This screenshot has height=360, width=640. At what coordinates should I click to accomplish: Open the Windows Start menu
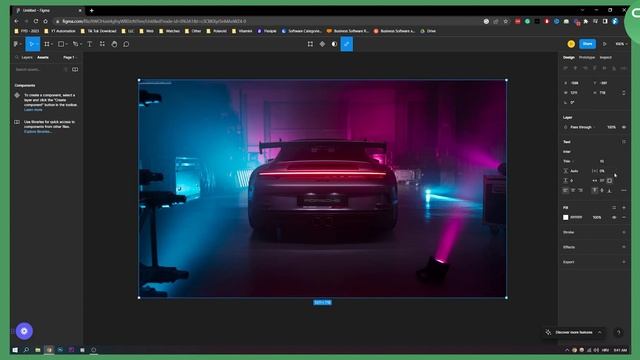pos(15,350)
